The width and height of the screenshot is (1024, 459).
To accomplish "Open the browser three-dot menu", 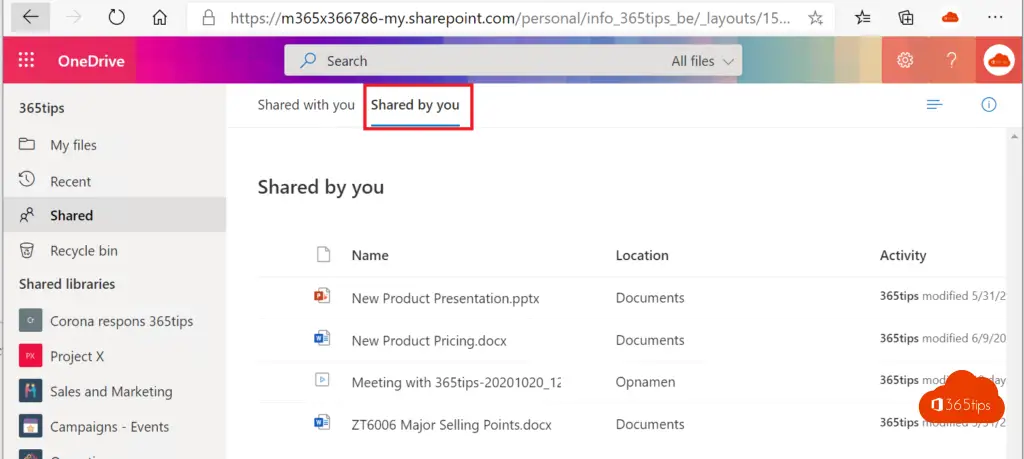I will point(995,18).
